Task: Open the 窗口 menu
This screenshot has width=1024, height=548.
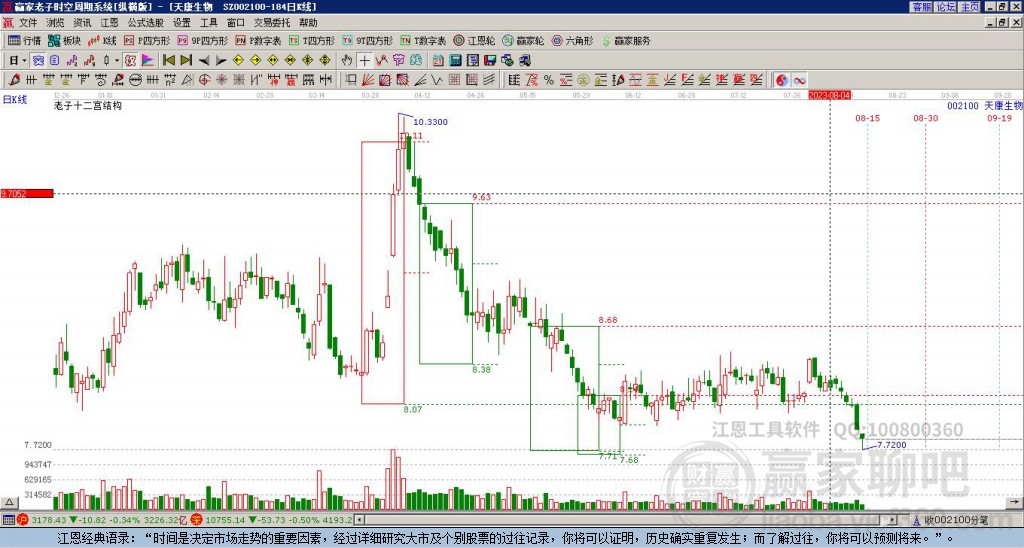Action: point(236,23)
